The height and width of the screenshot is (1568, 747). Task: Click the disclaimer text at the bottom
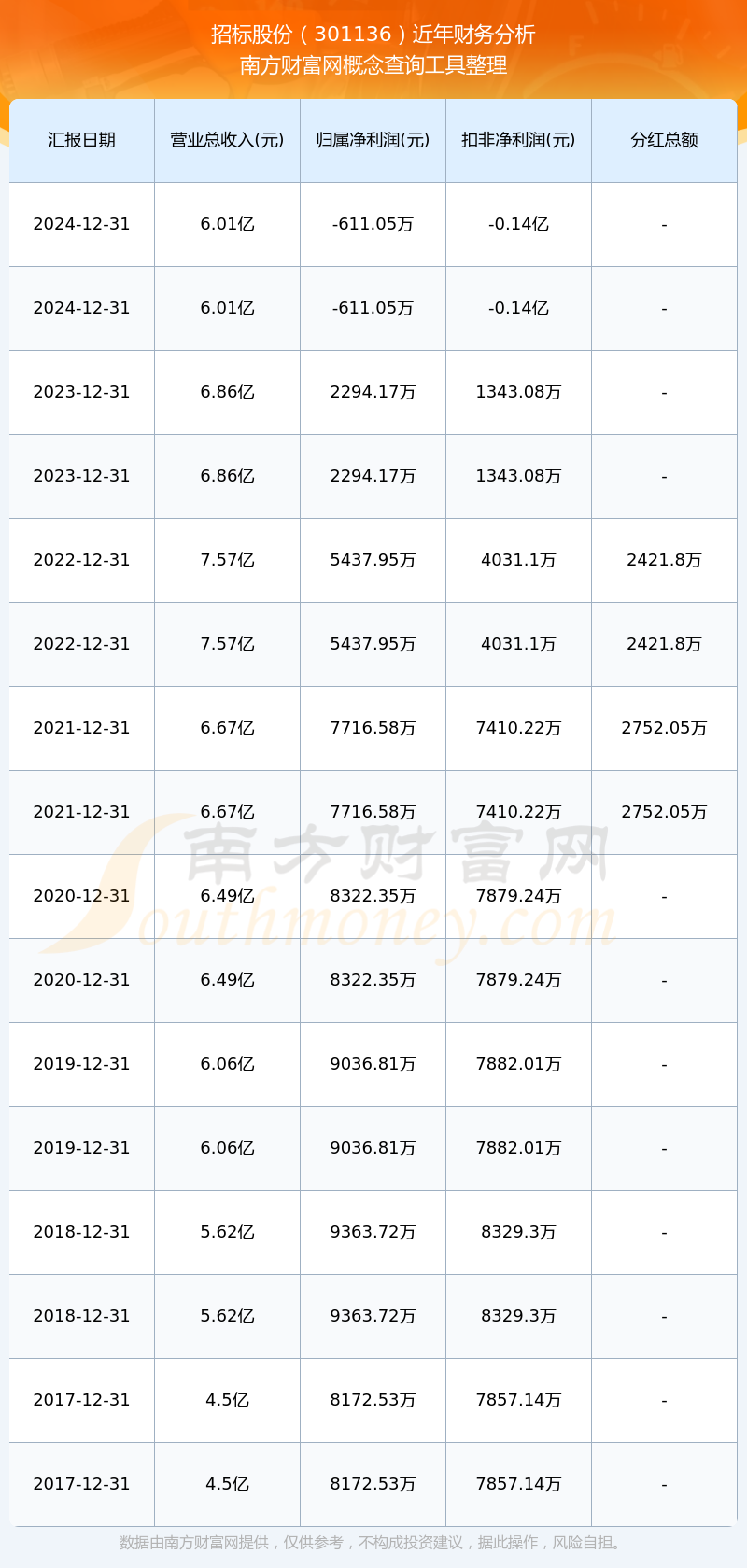coord(373,1543)
